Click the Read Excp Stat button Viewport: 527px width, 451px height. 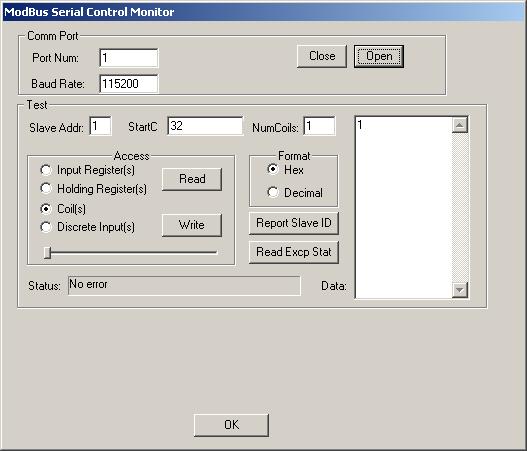(294, 252)
